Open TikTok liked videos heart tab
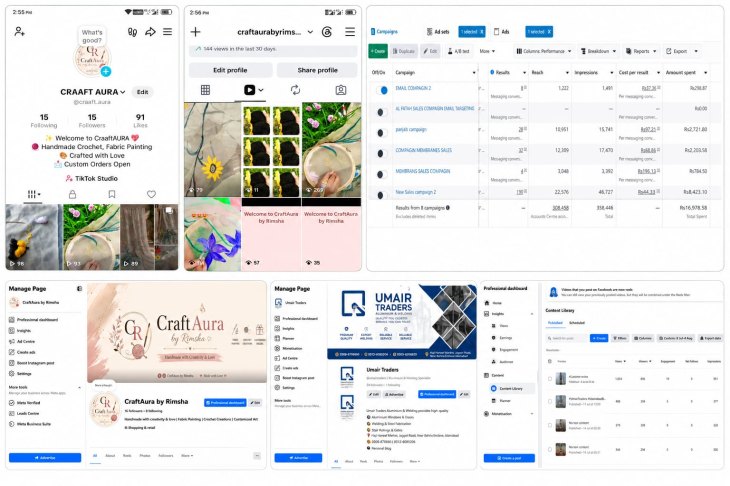This screenshot has height=486, width=730. pyautogui.click(x=151, y=194)
